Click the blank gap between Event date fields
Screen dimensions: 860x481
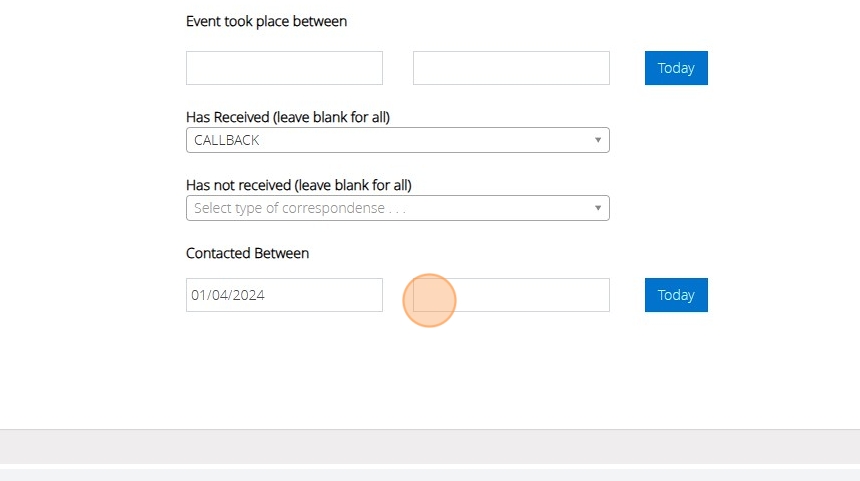(398, 68)
